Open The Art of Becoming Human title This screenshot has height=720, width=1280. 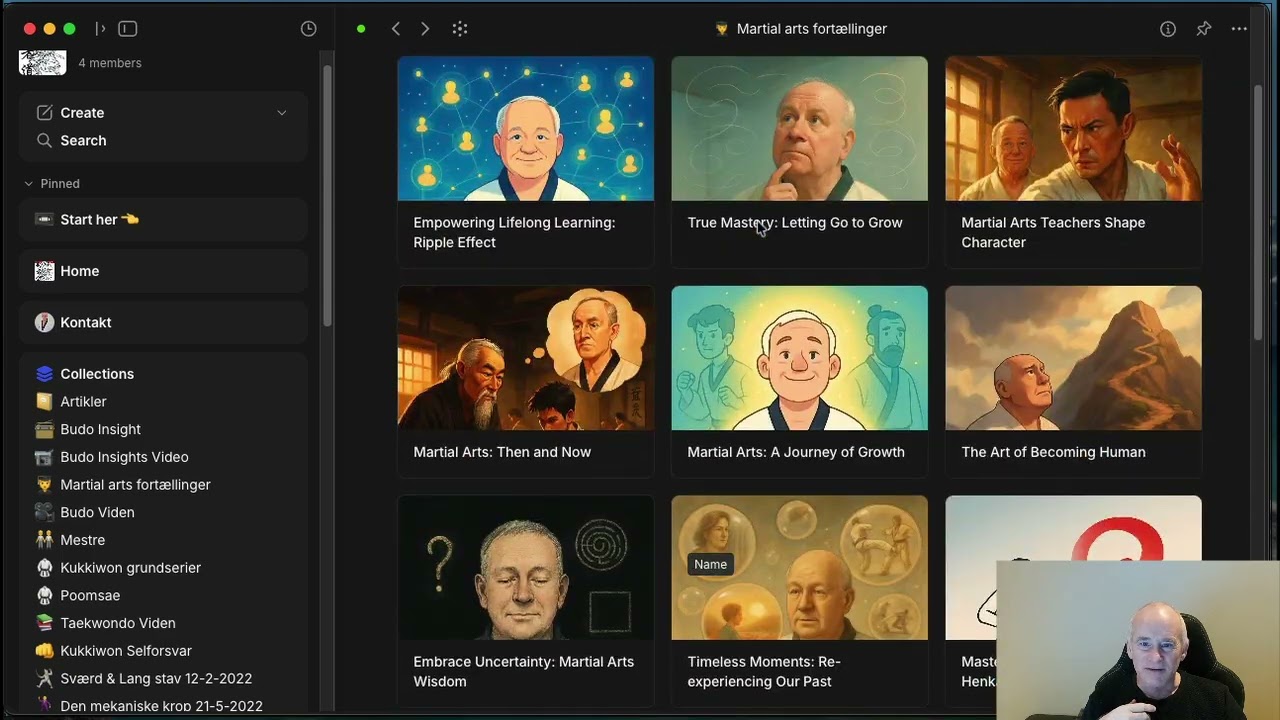click(x=1053, y=452)
